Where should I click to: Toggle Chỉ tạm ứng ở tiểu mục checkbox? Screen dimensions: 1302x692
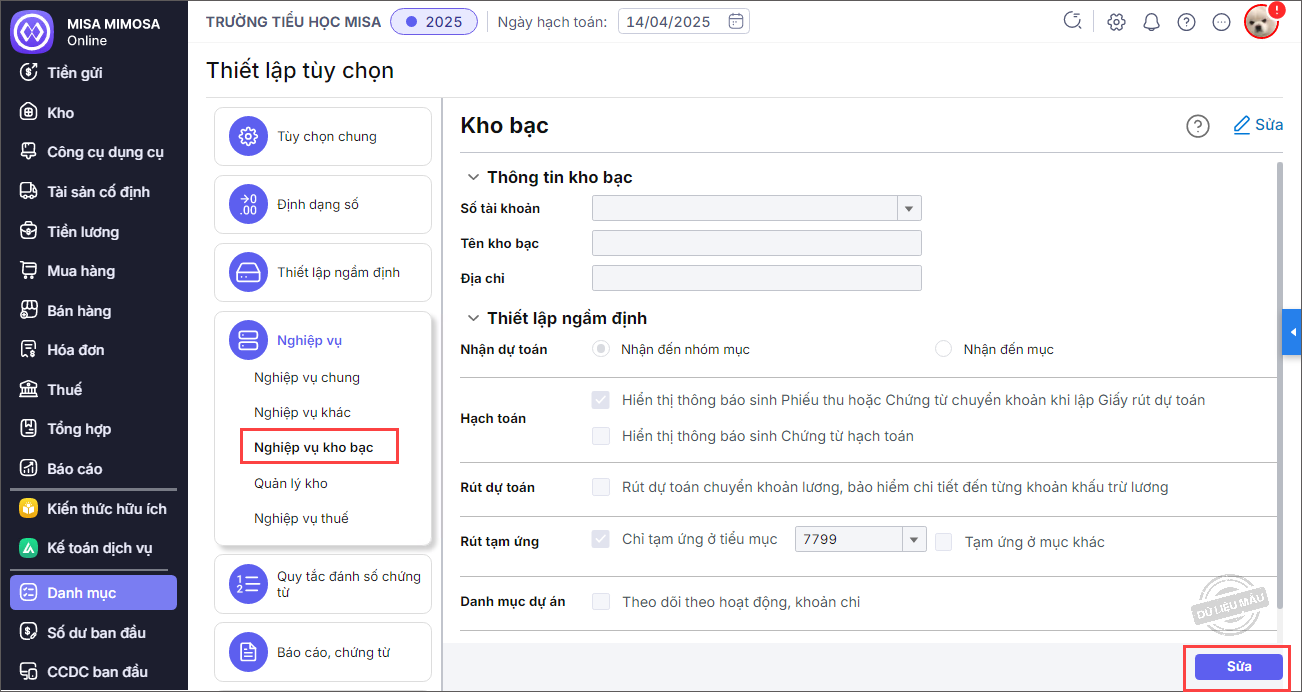click(601, 539)
